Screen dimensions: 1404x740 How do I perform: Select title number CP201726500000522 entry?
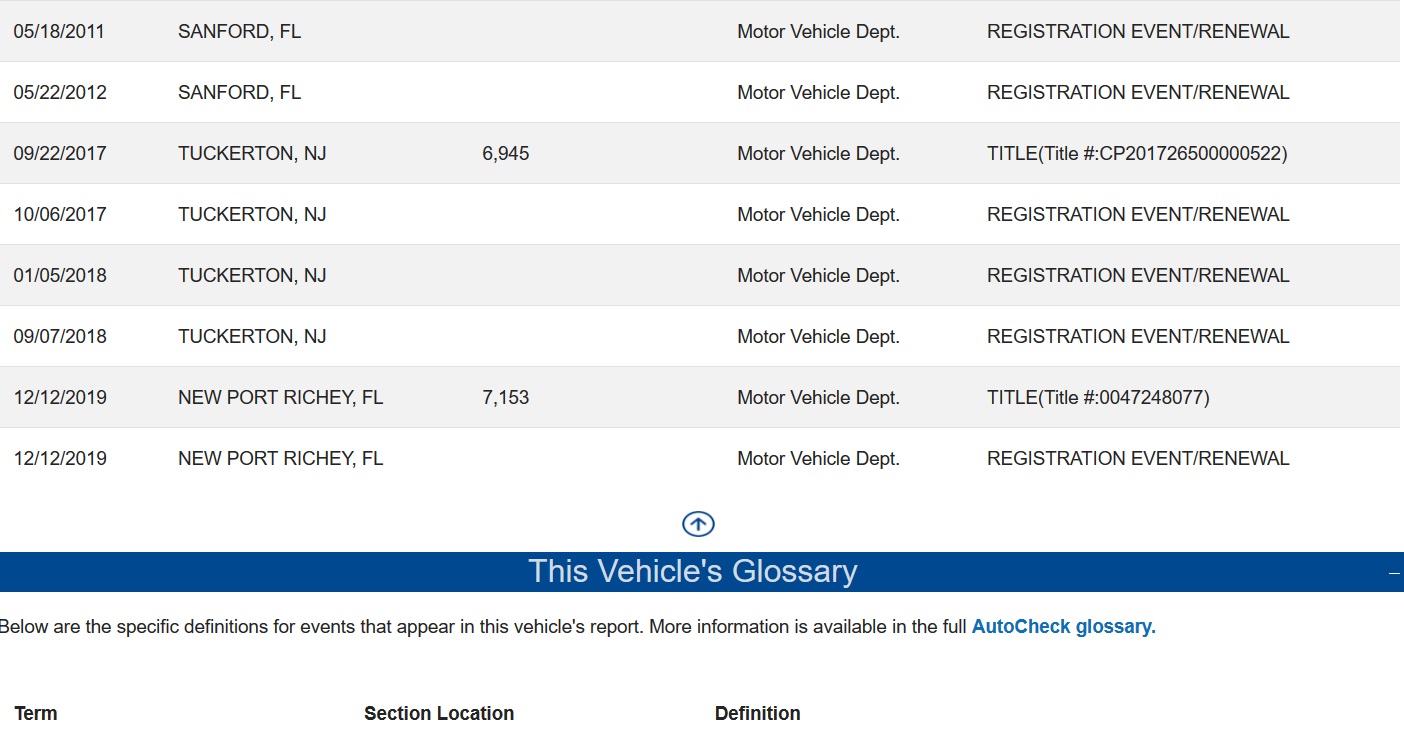click(x=1137, y=154)
